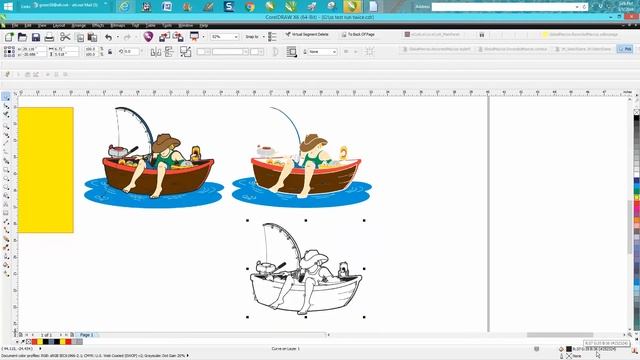Select the black-and-white outline boat drawing

click(306, 269)
